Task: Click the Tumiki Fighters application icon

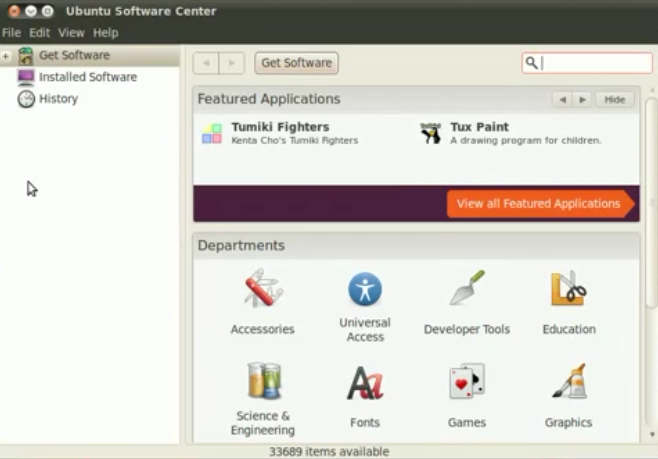Action: tap(212, 133)
